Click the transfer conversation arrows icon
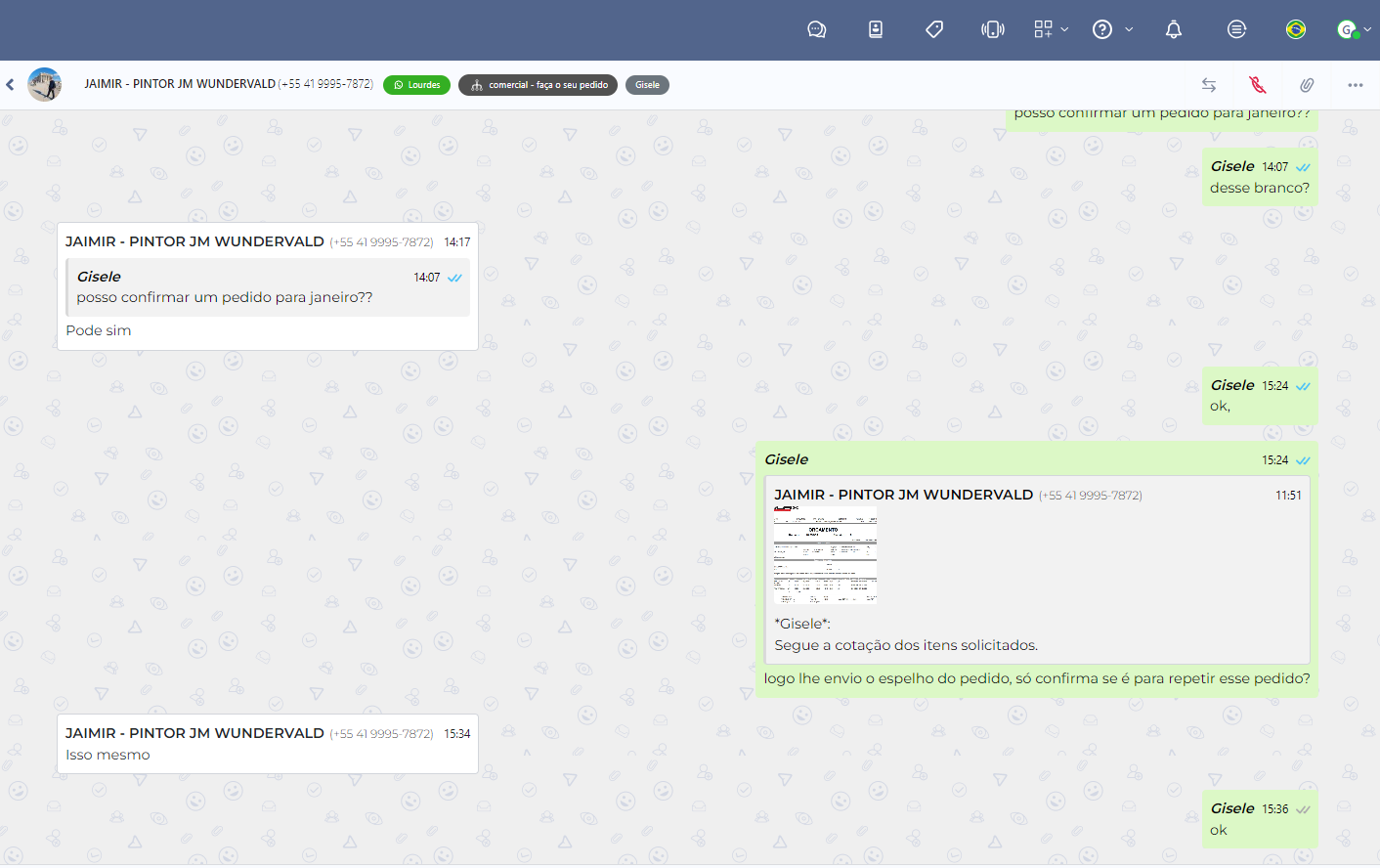This screenshot has width=1380, height=868. pos(1209,85)
